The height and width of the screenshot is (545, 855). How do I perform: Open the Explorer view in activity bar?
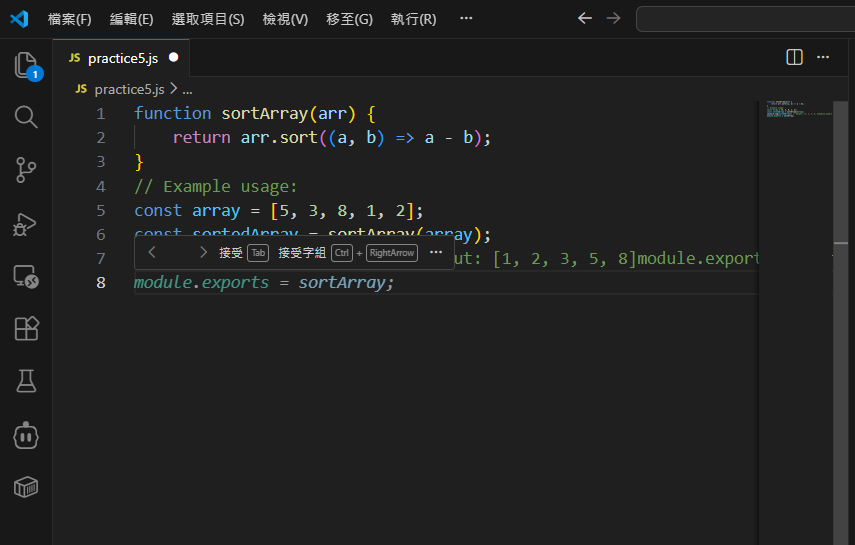(x=26, y=66)
